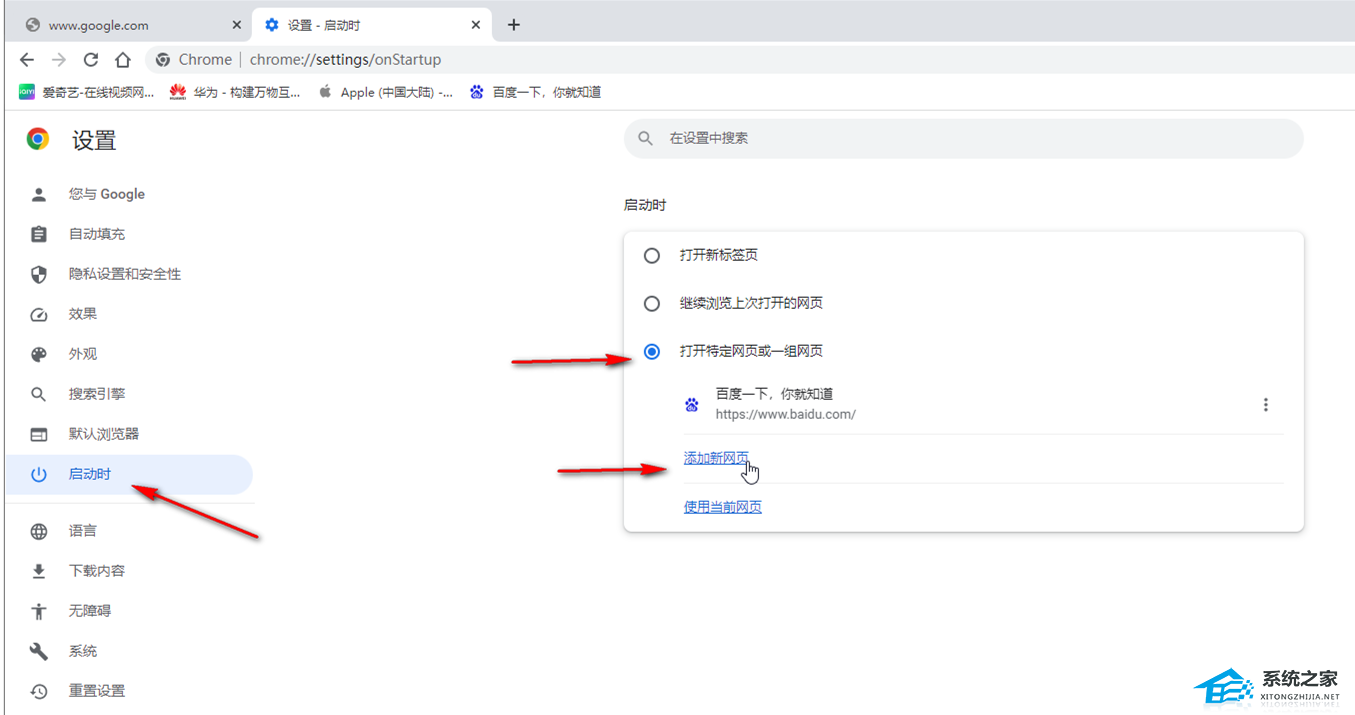Reload the current settings page
Screen dimensions: 1355x715
click(x=91, y=60)
